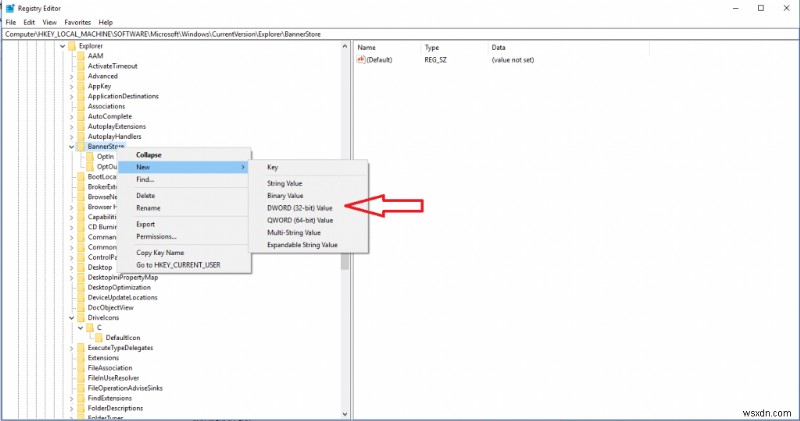Click the OptIn subkey folder icon
This screenshot has width=800, height=421.
[90, 157]
